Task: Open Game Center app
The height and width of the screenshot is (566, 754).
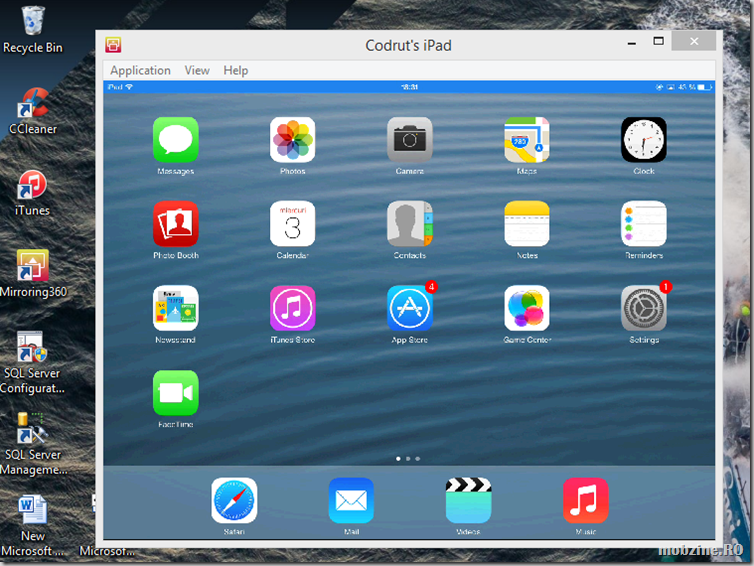Action: pos(527,308)
